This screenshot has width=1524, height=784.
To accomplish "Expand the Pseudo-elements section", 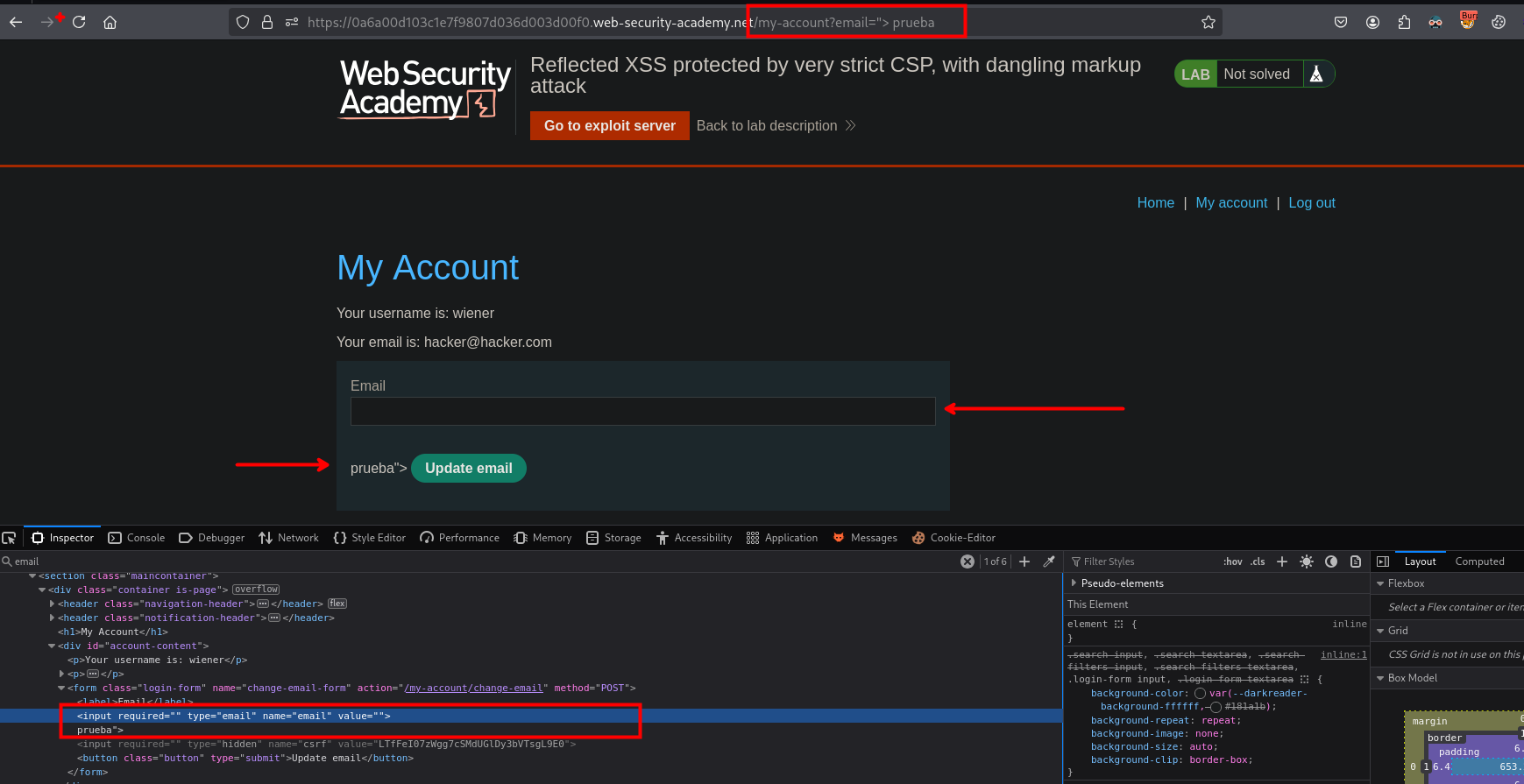I will pyautogui.click(x=1074, y=583).
